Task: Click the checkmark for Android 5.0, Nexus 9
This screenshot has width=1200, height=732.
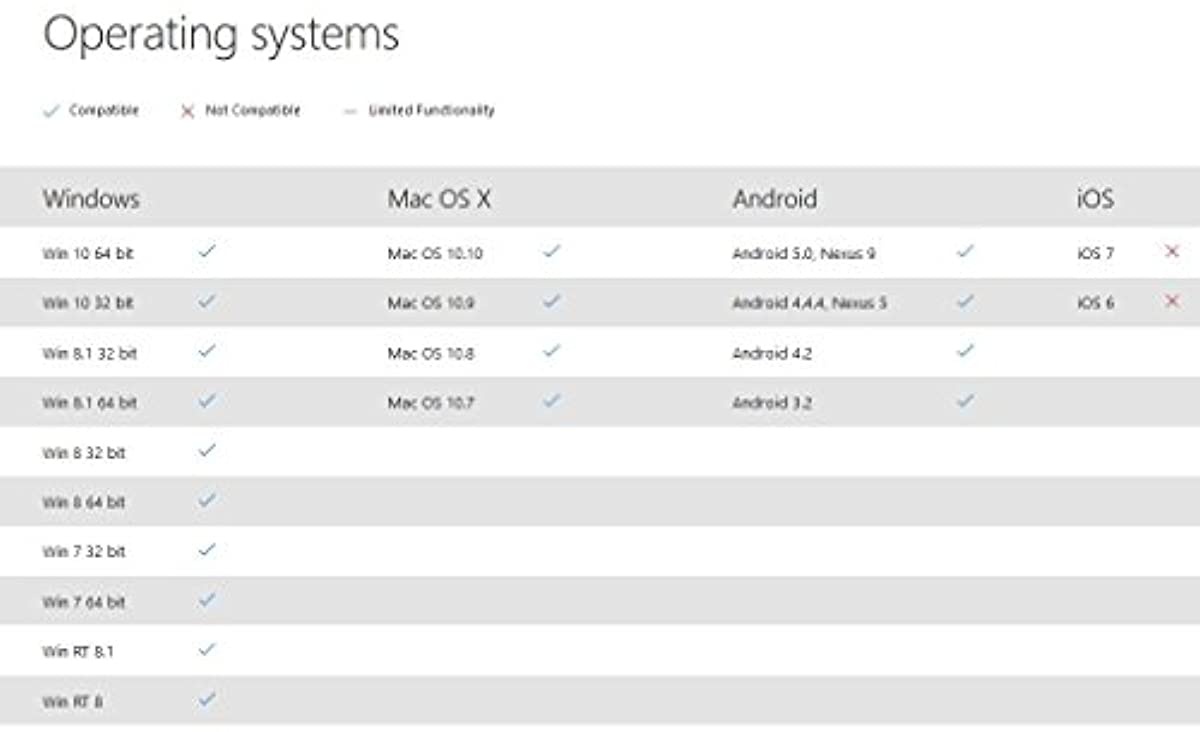Action: tap(965, 252)
